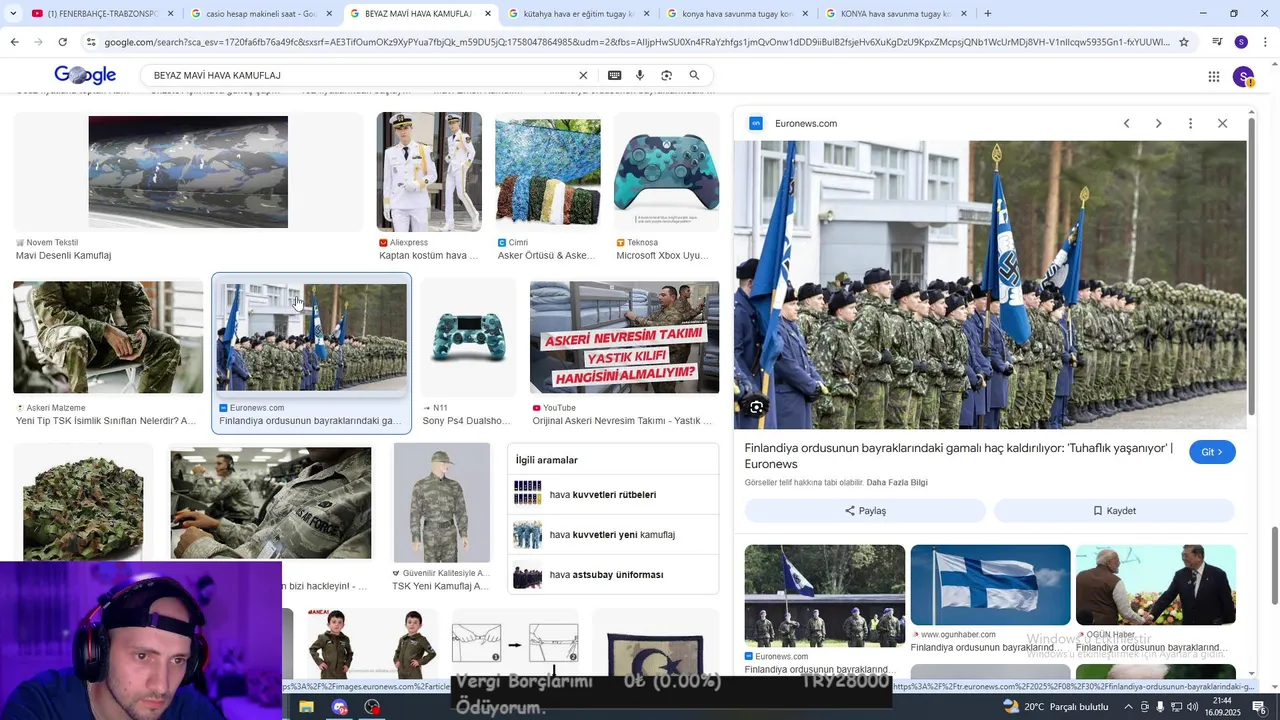Open the on-screen keyboard input tool
Screen dimensions: 1280x720
(614, 75)
